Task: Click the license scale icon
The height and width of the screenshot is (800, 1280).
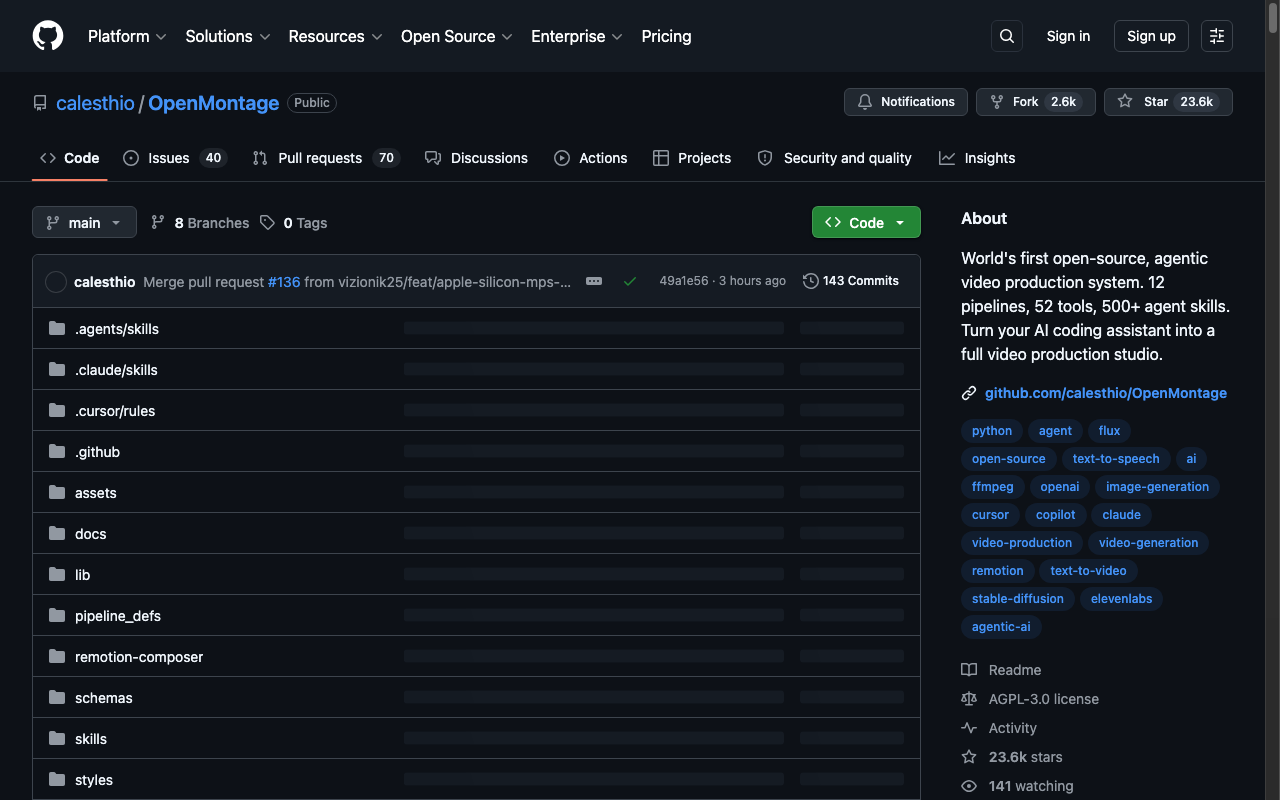Action: pyautogui.click(x=969, y=699)
